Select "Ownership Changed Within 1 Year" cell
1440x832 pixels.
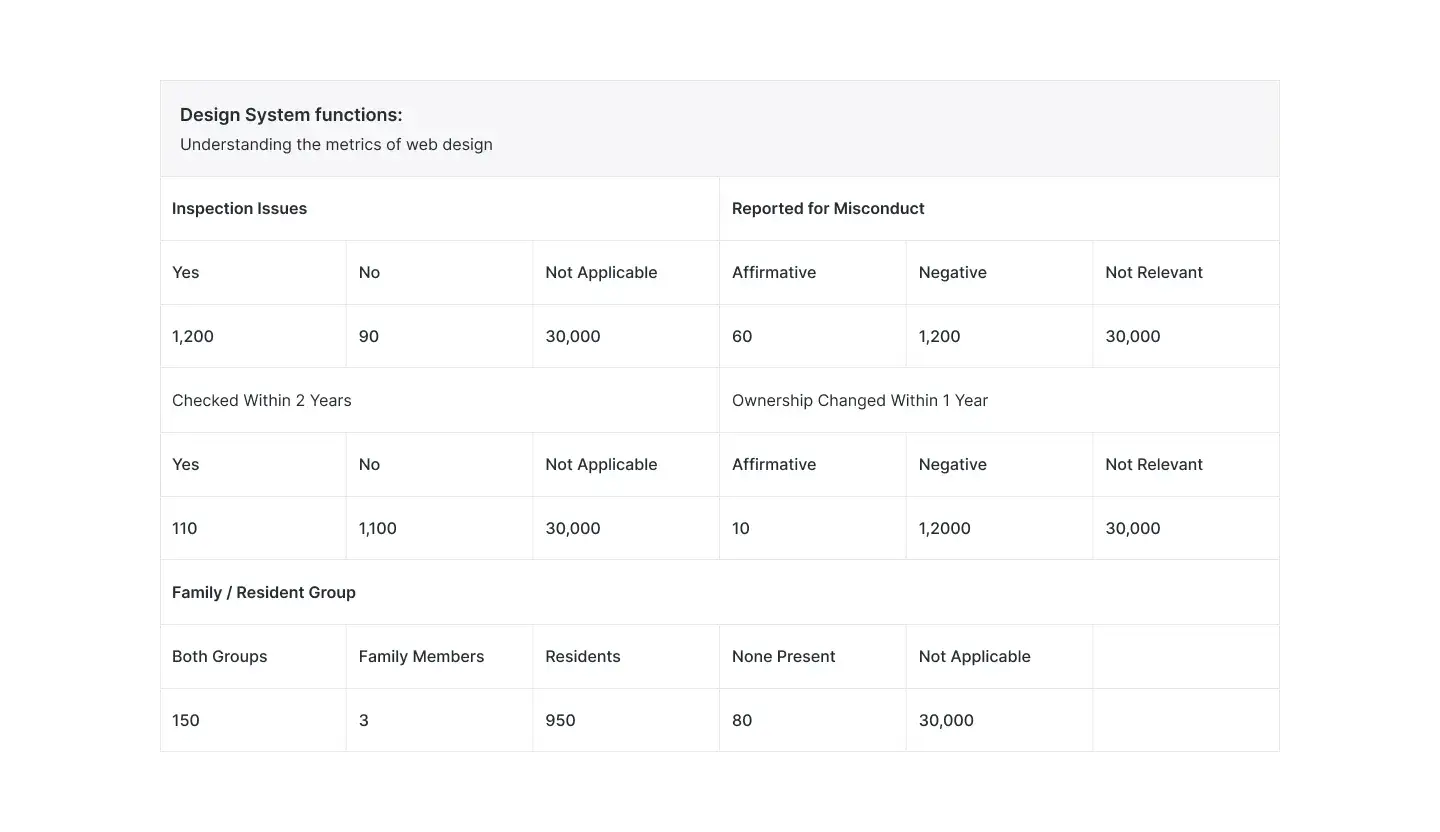pos(860,400)
